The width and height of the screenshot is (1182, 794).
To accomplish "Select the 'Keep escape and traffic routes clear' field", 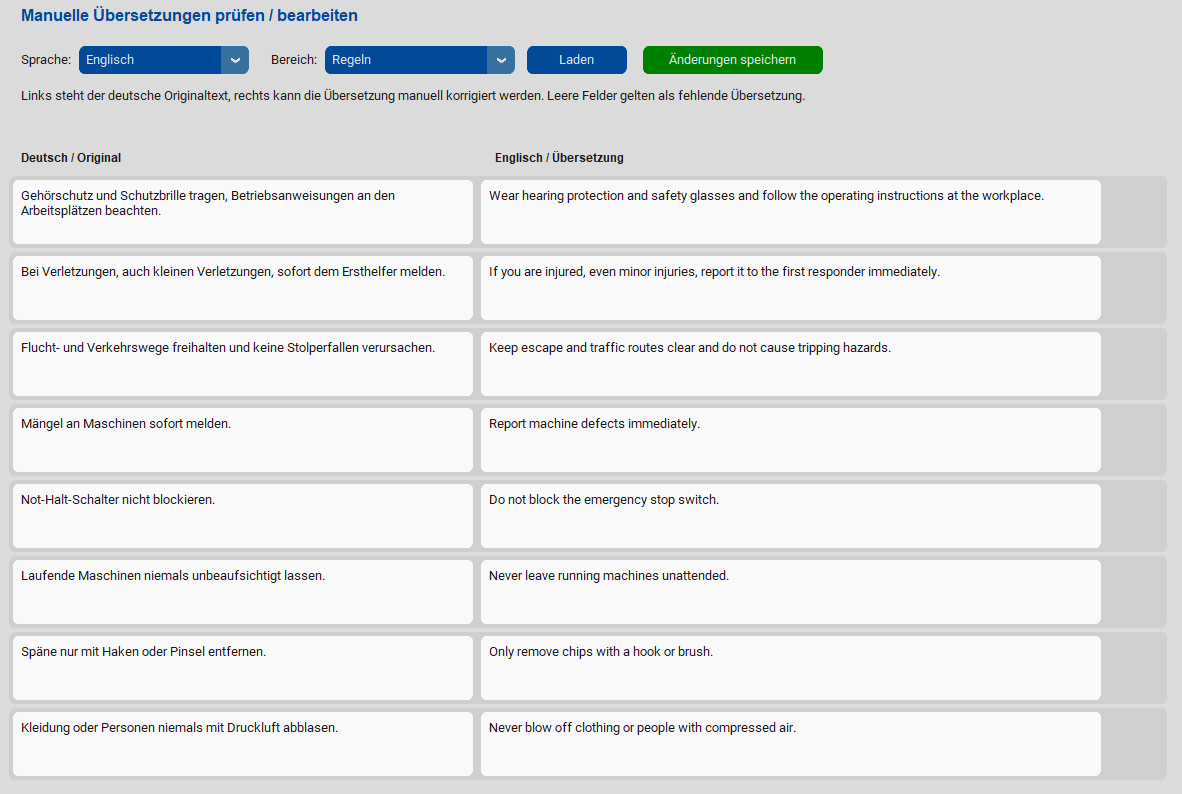I will (x=790, y=364).
